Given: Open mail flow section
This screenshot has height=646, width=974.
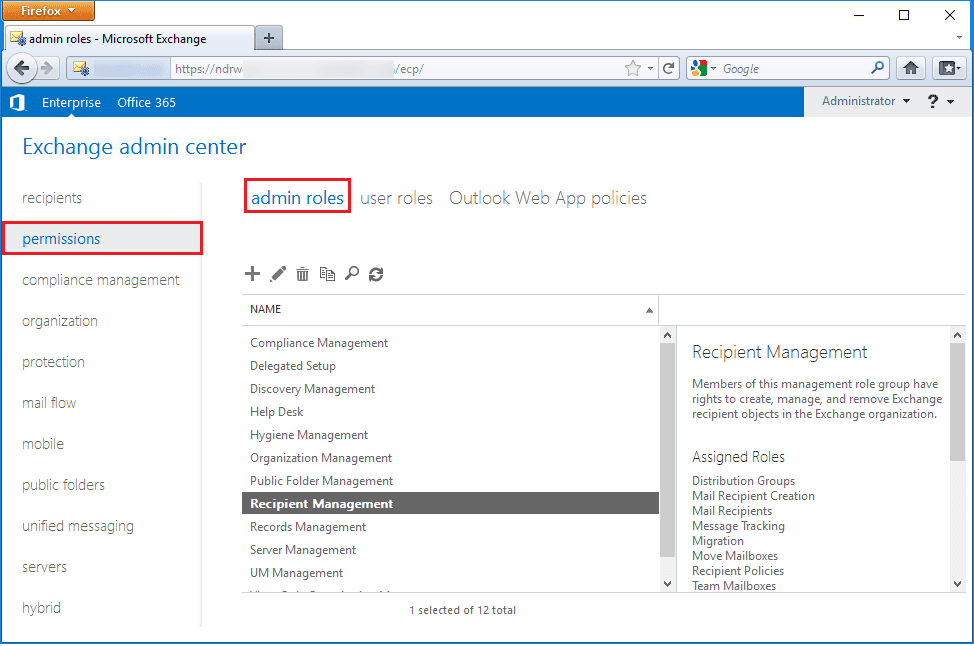Looking at the screenshot, I should click(49, 403).
